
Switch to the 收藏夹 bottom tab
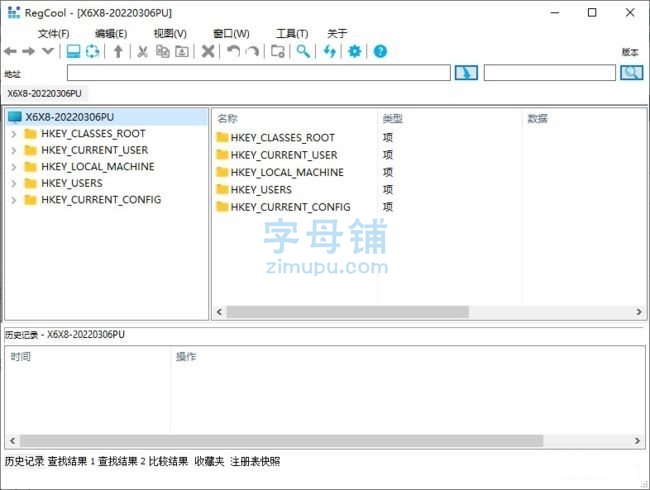pyautogui.click(x=209, y=461)
